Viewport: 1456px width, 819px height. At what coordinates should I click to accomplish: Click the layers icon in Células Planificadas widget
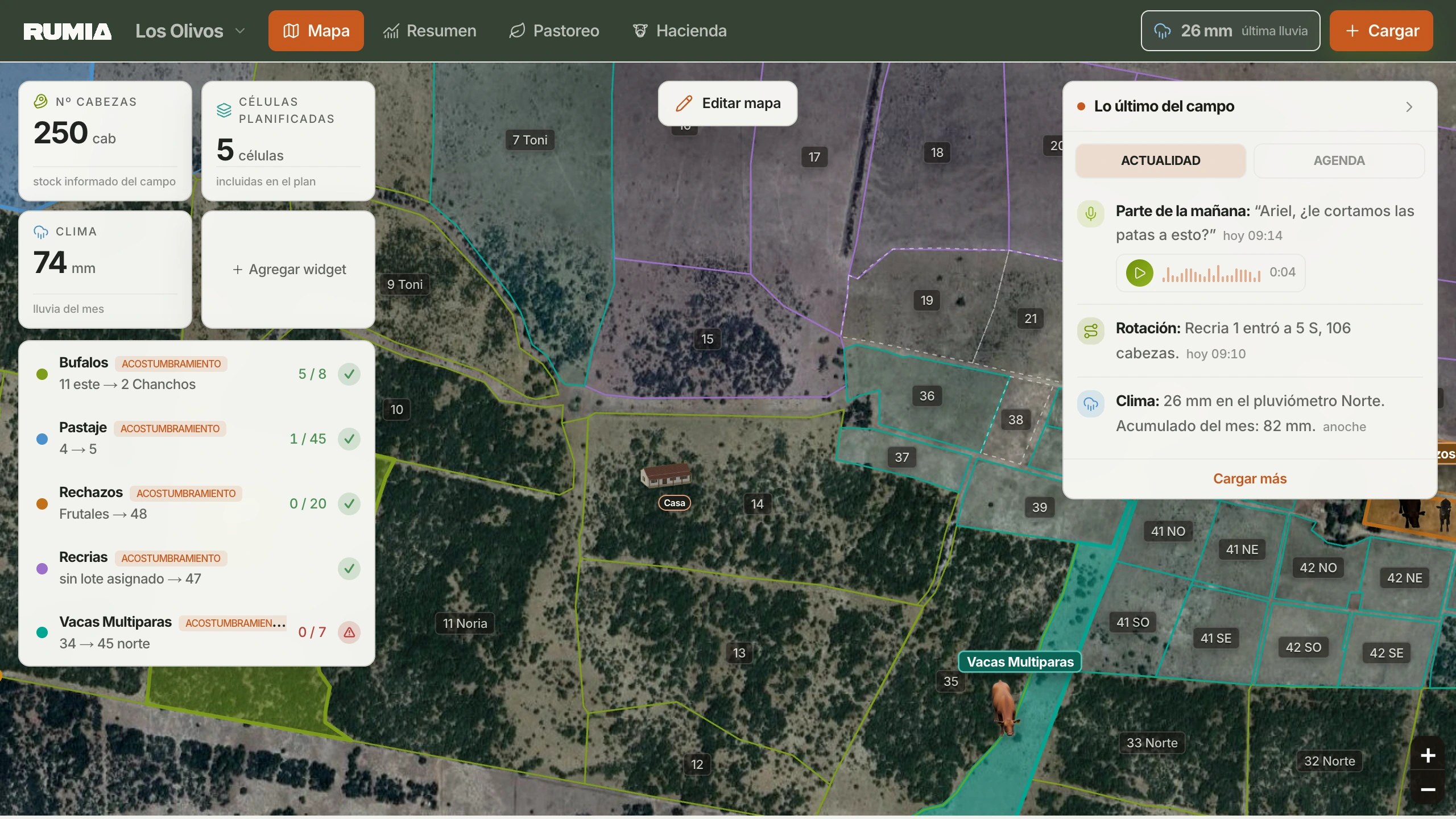coord(224,110)
